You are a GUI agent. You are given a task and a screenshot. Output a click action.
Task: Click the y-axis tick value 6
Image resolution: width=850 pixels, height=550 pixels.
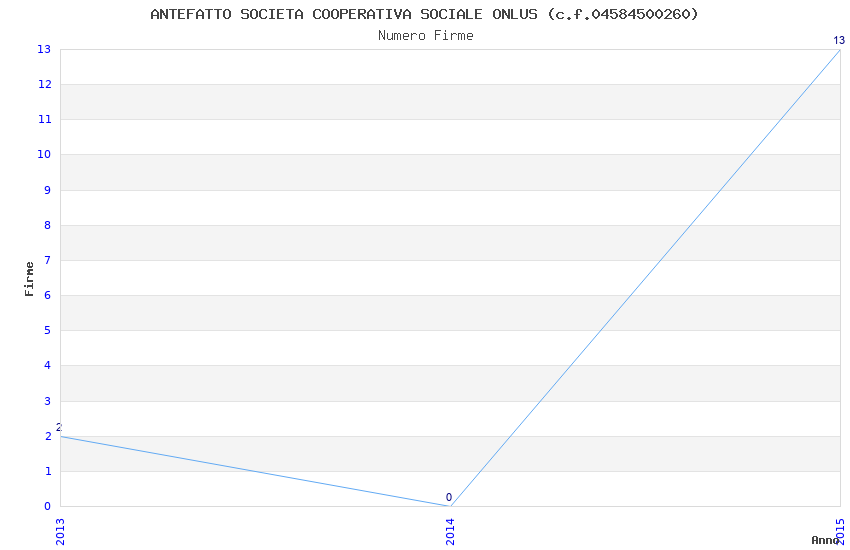[x=48, y=295]
